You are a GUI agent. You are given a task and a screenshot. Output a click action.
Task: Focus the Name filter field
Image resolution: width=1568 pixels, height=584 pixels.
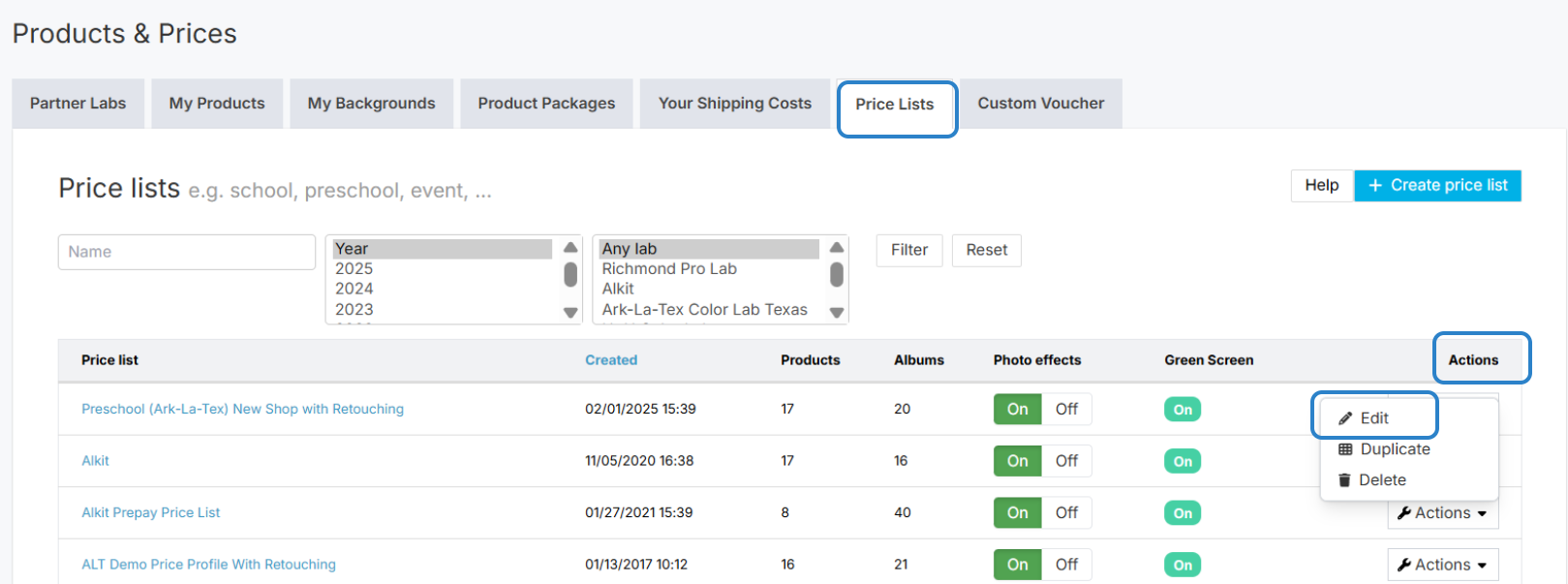coord(187,252)
